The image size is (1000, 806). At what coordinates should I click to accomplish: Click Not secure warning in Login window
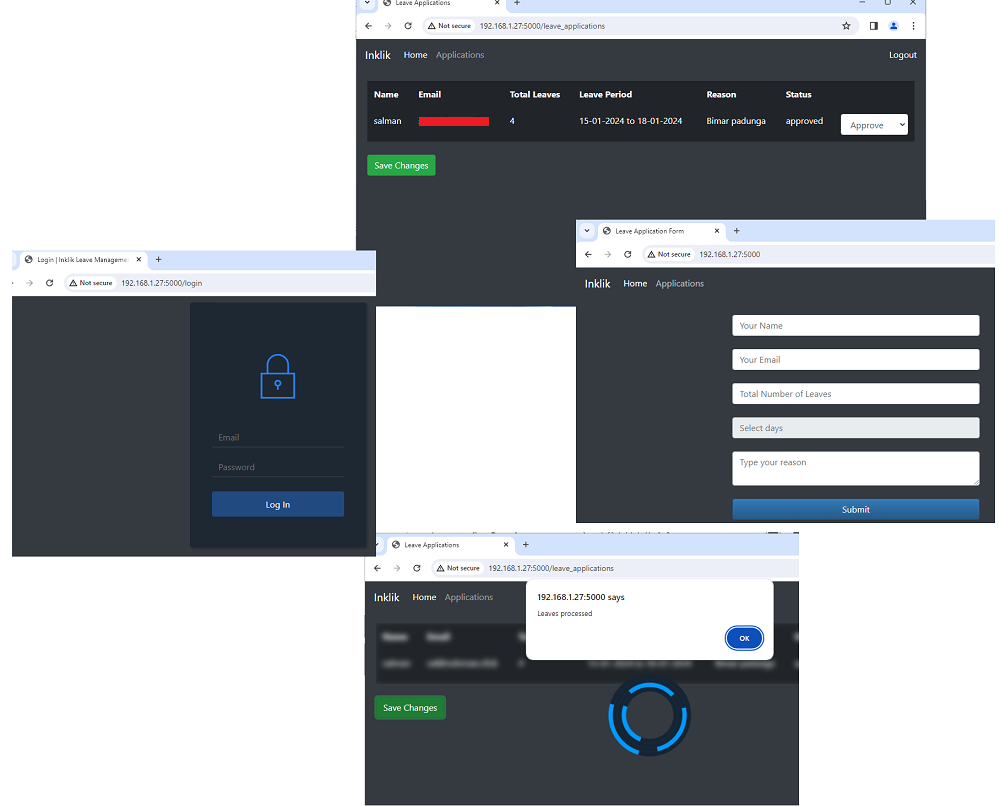pyautogui.click(x=91, y=283)
